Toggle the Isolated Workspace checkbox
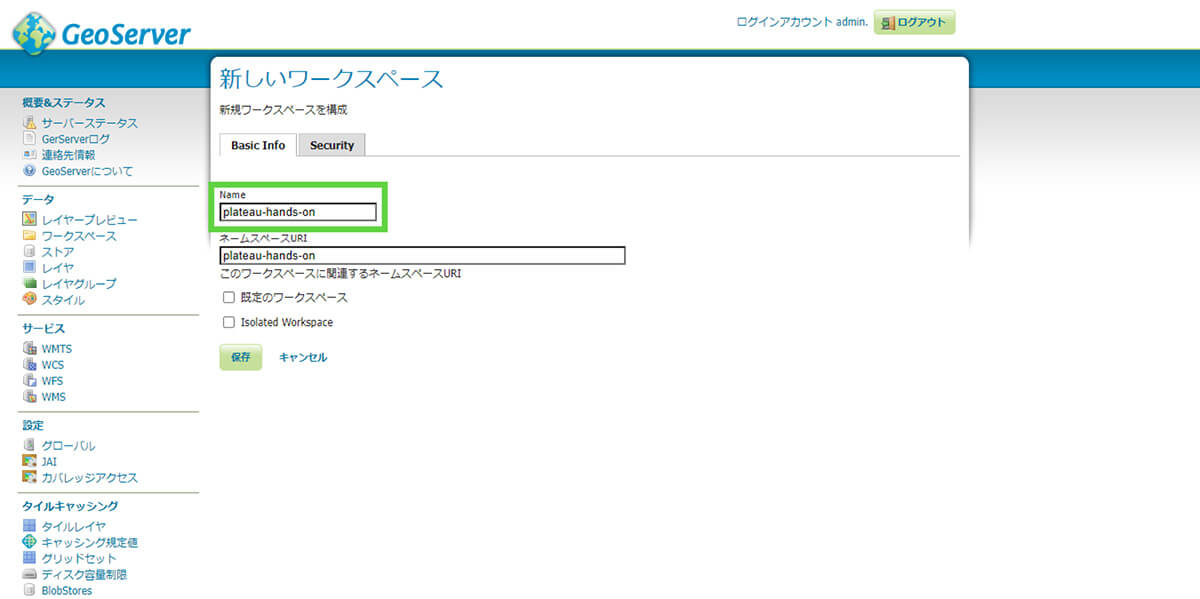 (x=229, y=322)
